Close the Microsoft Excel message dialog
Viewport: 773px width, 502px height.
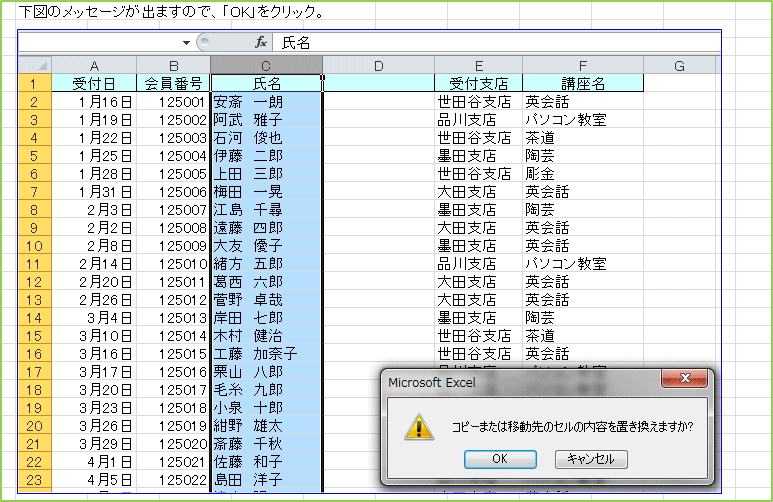[x=684, y=378]
